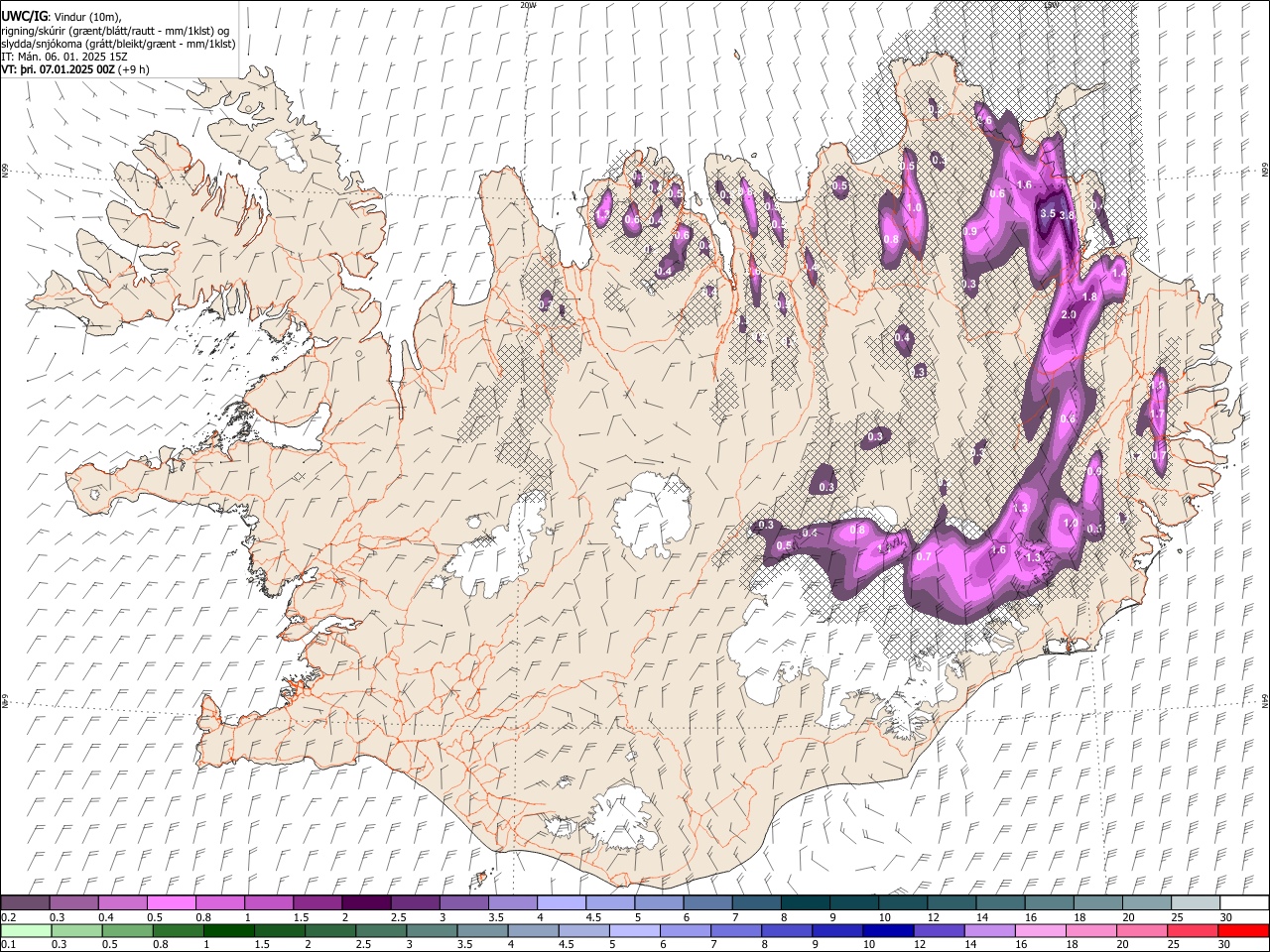This screenshot has height=952, width=1270.
Task: Click the '(+9 h)' forecast offset text
Action: click(134, 69)
